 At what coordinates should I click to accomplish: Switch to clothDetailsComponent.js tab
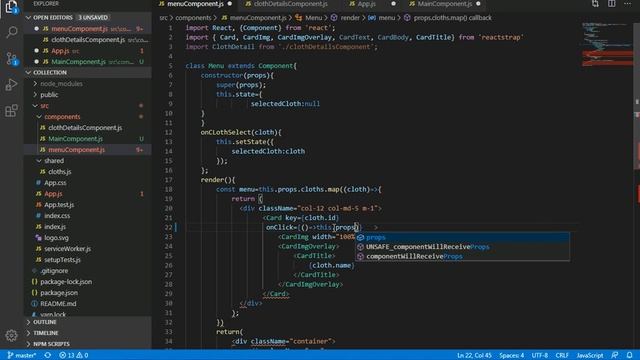[290, 4]
